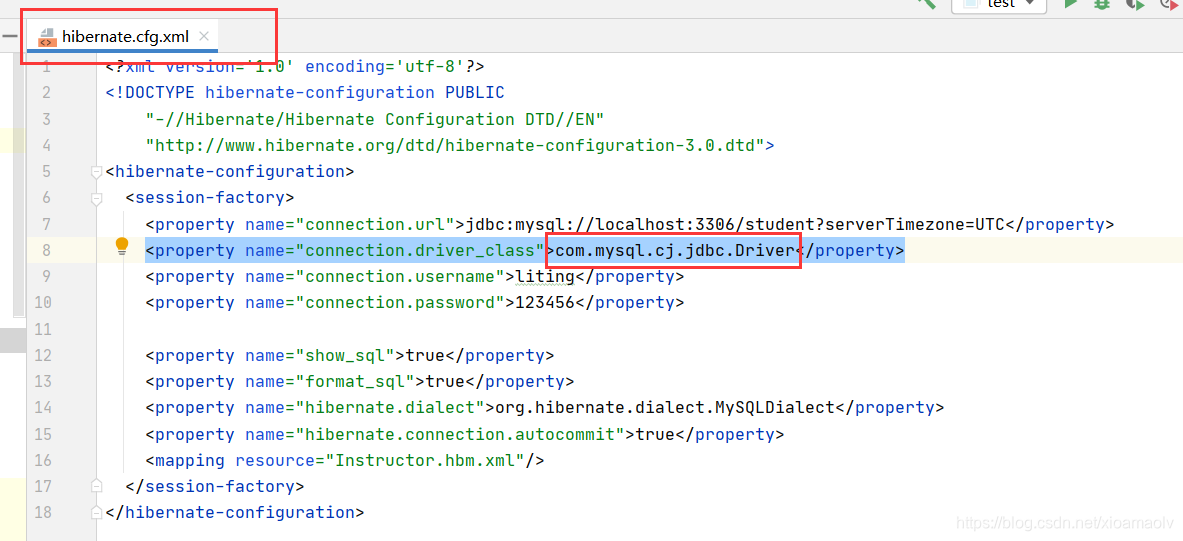Screen dimensions: 1183x541
Task: Click the "connection.password" attribute value
Action: pyautogui.click(x=401, y=303)
